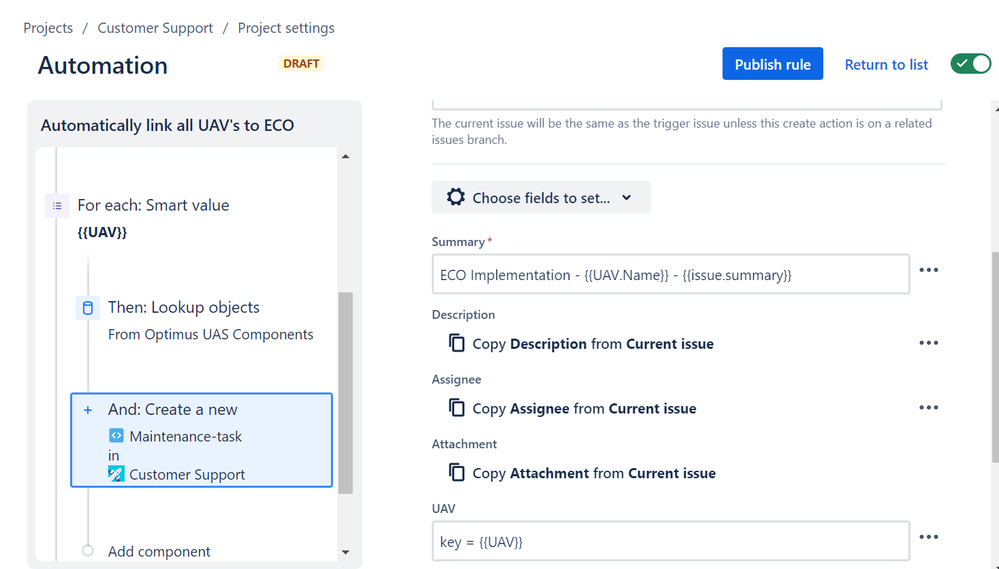Click into the UAV key input field
999x569 pixels.
point(670,541)
